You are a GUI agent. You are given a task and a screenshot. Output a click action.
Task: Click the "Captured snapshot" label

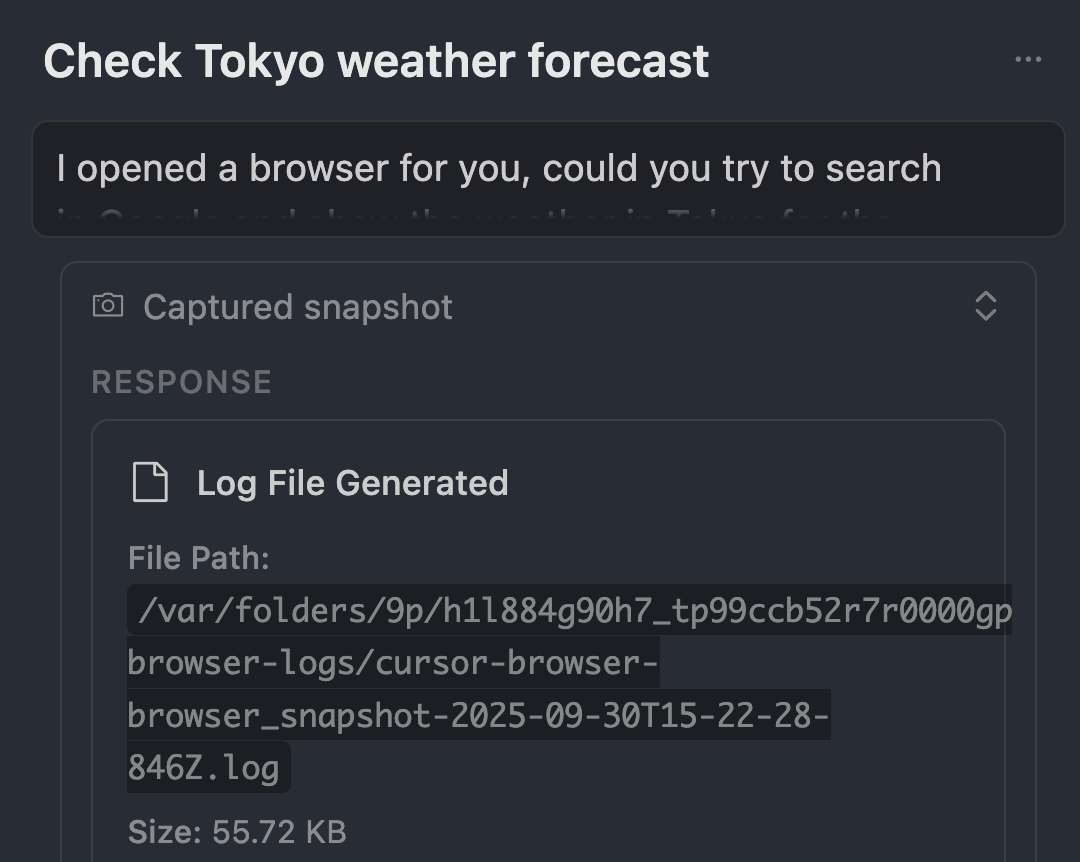297,307
